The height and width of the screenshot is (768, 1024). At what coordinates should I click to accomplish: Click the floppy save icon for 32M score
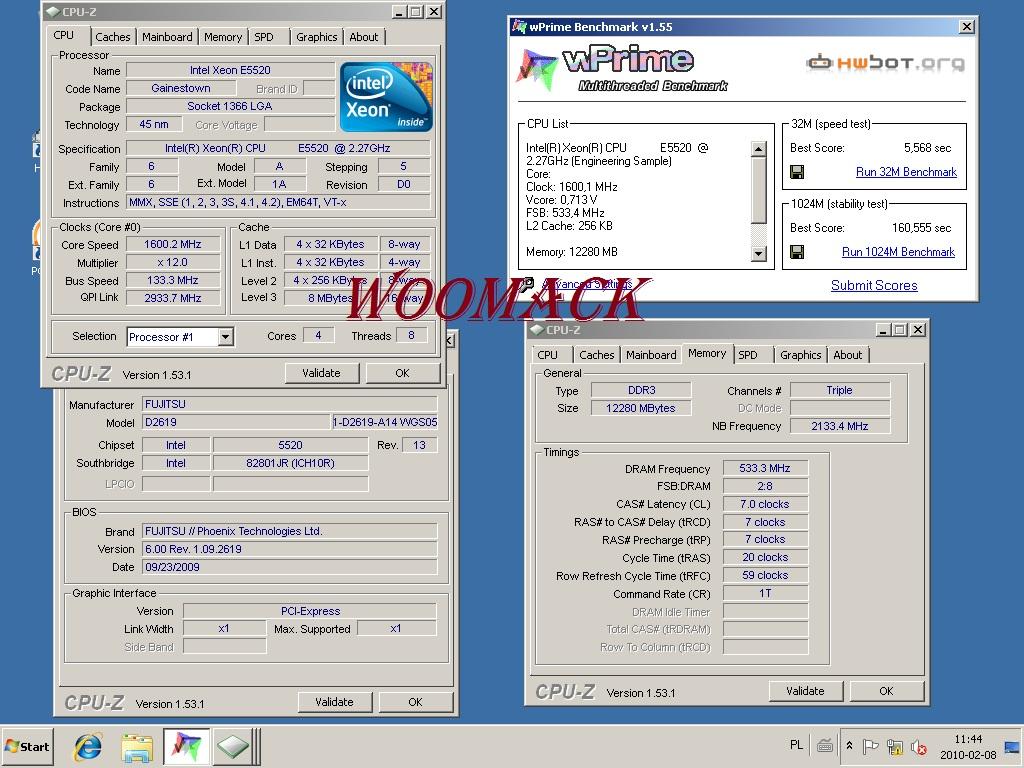[x=797, y=172]
